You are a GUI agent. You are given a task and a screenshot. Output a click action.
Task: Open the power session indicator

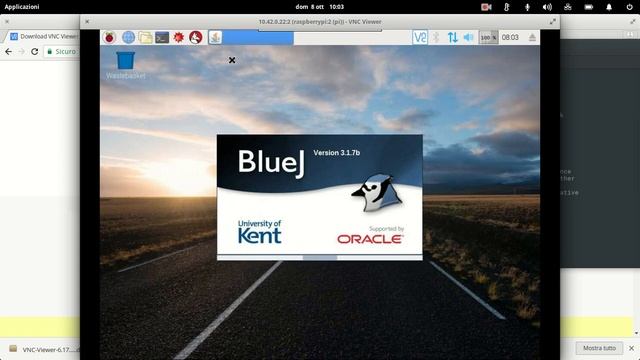click(629, 7)
